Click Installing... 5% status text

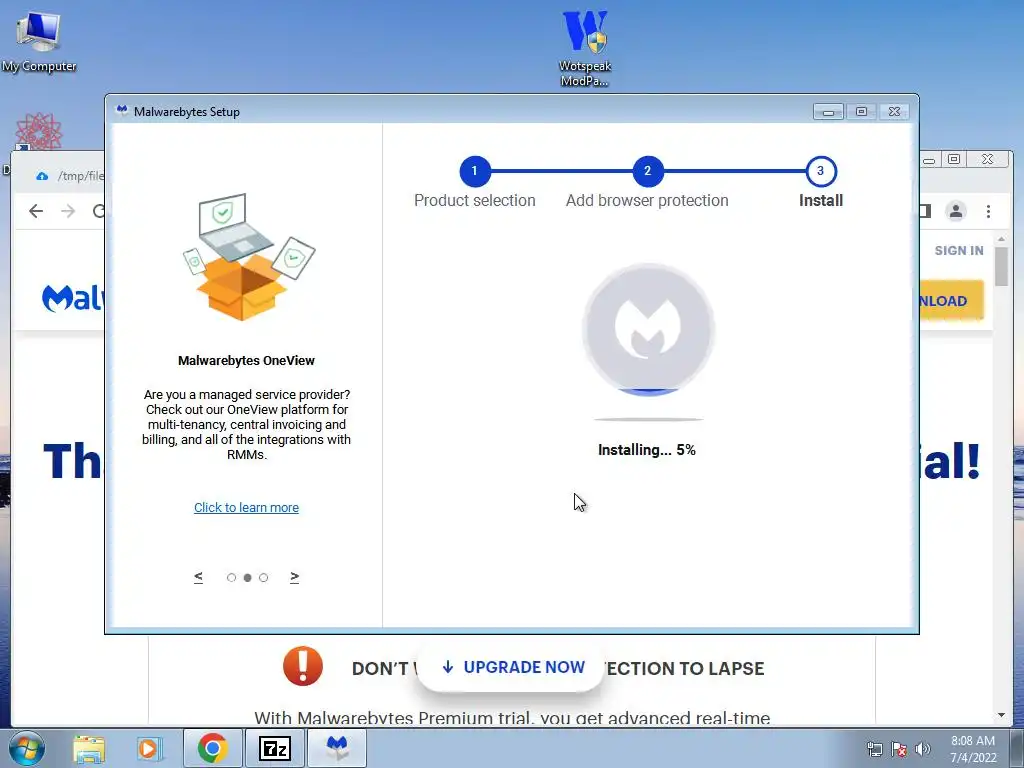647,450
